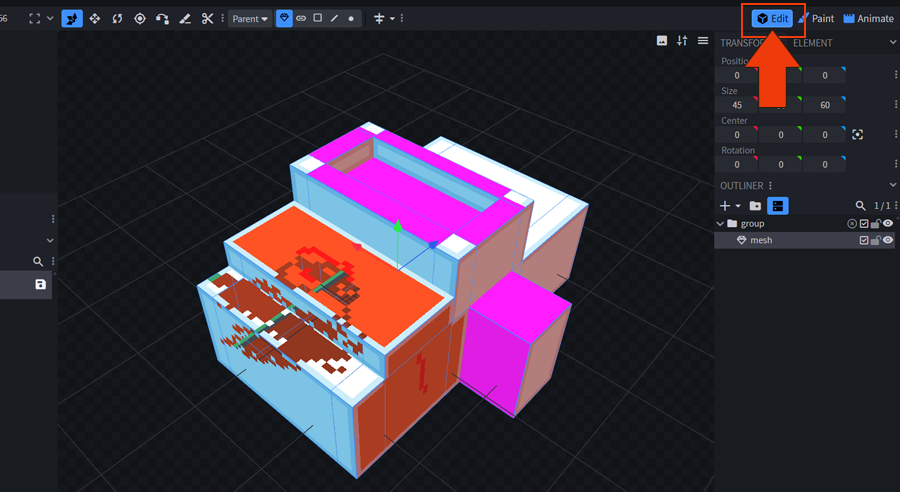Activate the Pivot tool

click(139, 18)
